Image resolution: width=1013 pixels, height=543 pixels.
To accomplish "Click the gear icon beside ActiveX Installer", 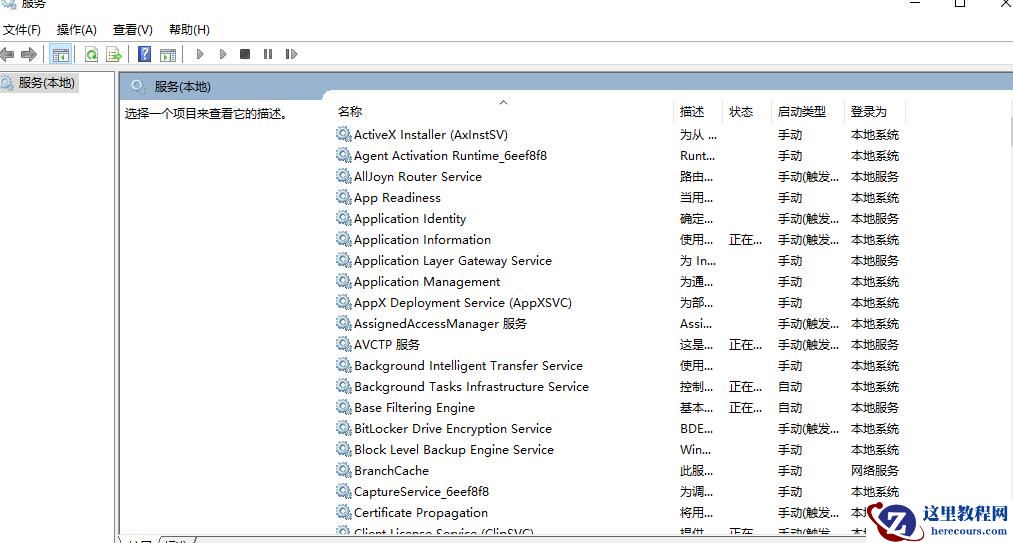I will 344,134.
